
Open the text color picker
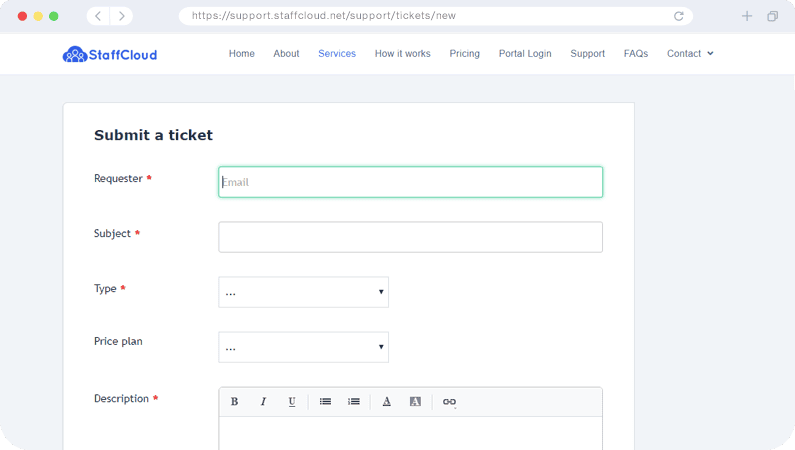387,401
